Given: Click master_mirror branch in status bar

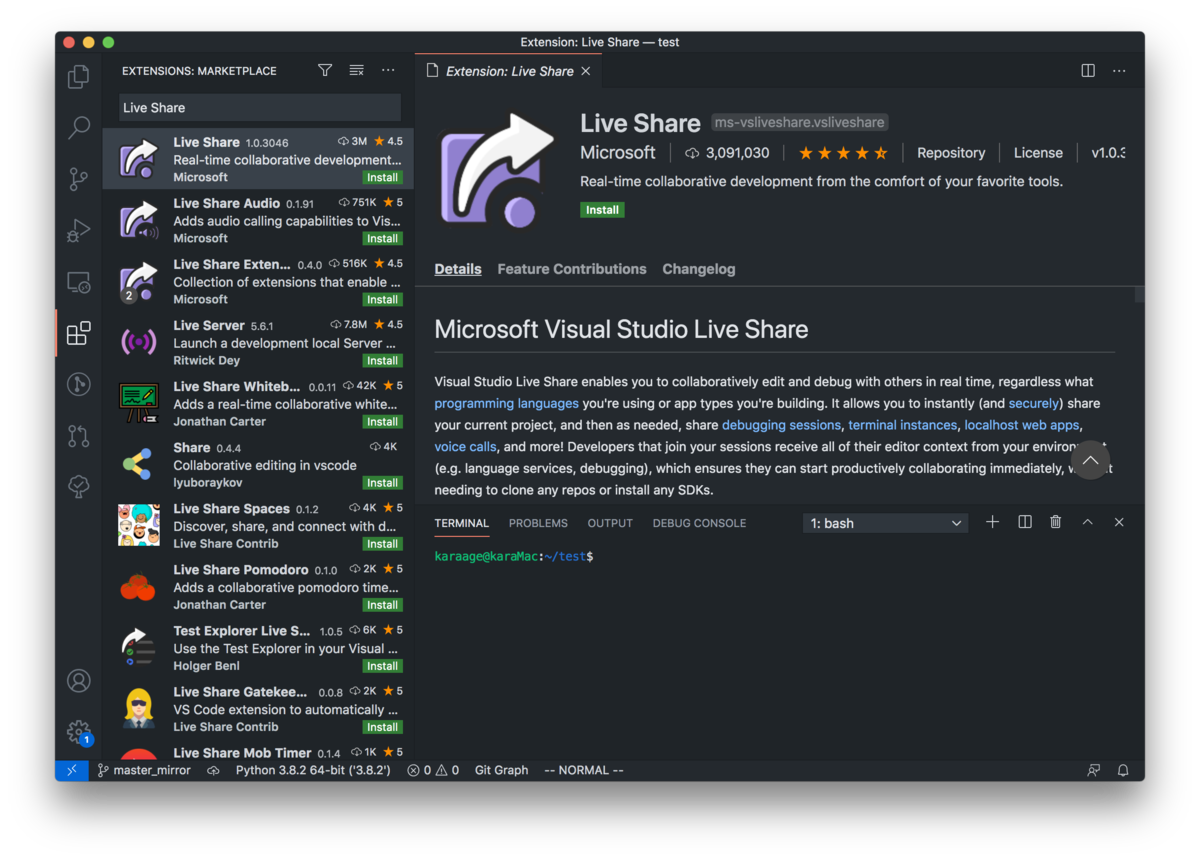Looking at the screenshot, I should 144,770.
